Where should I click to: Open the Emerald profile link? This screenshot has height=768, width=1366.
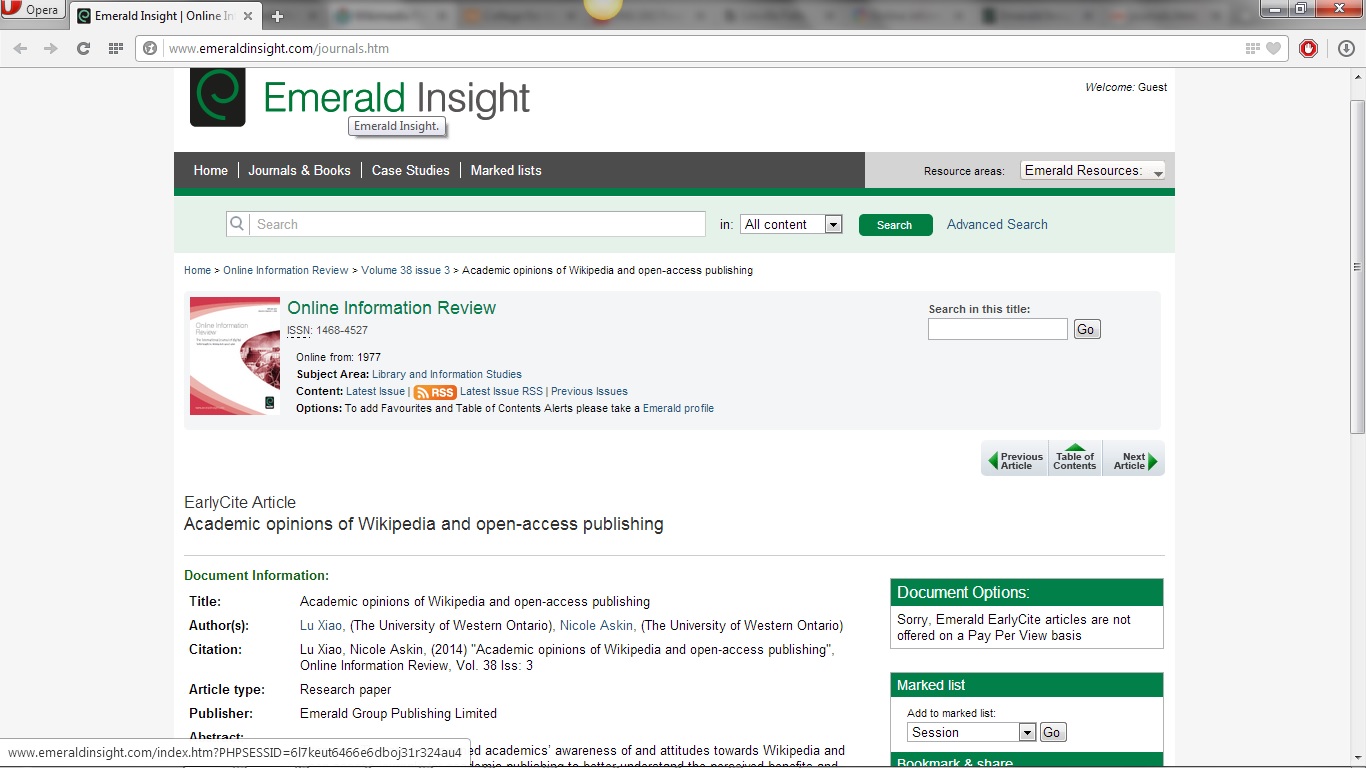click(678, 408)
